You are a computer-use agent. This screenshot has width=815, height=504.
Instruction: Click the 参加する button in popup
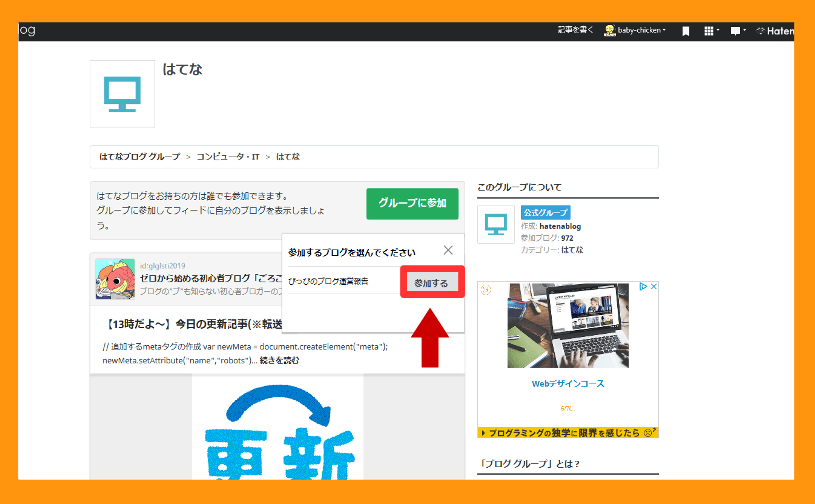pos(431,283)
